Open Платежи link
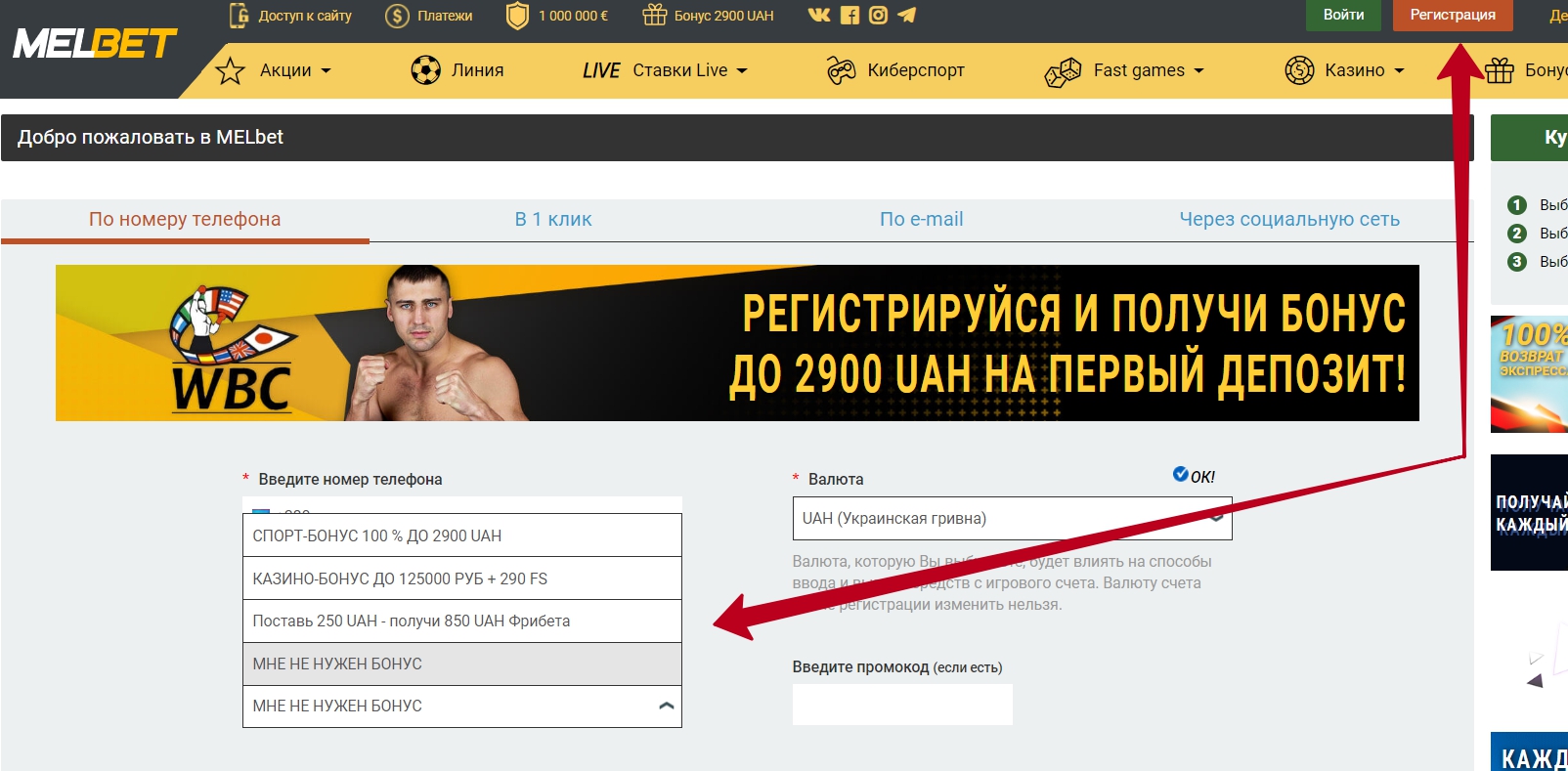Image resolution: width=1568 pixels, height=771 pixels. coord(445,16)
